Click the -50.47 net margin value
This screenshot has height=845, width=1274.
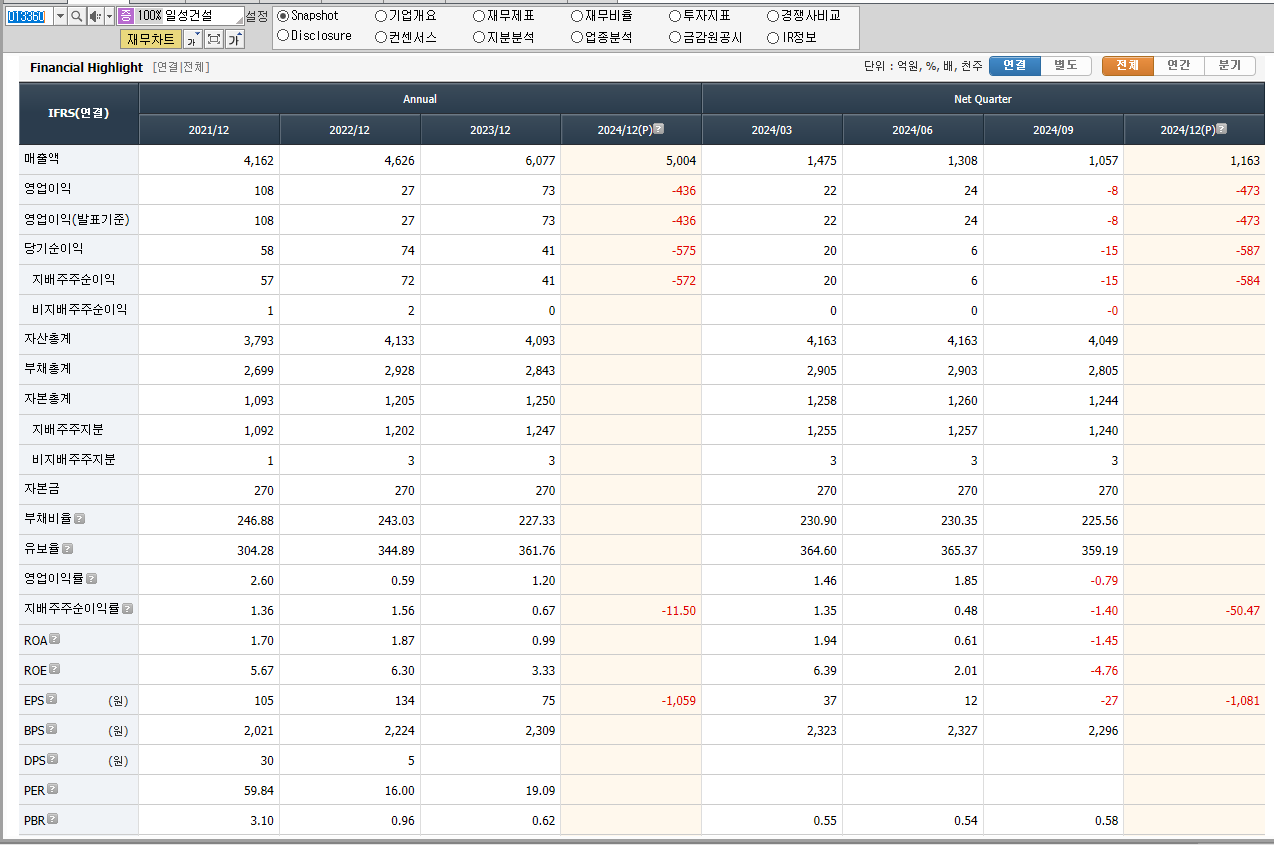(1243, 610)
